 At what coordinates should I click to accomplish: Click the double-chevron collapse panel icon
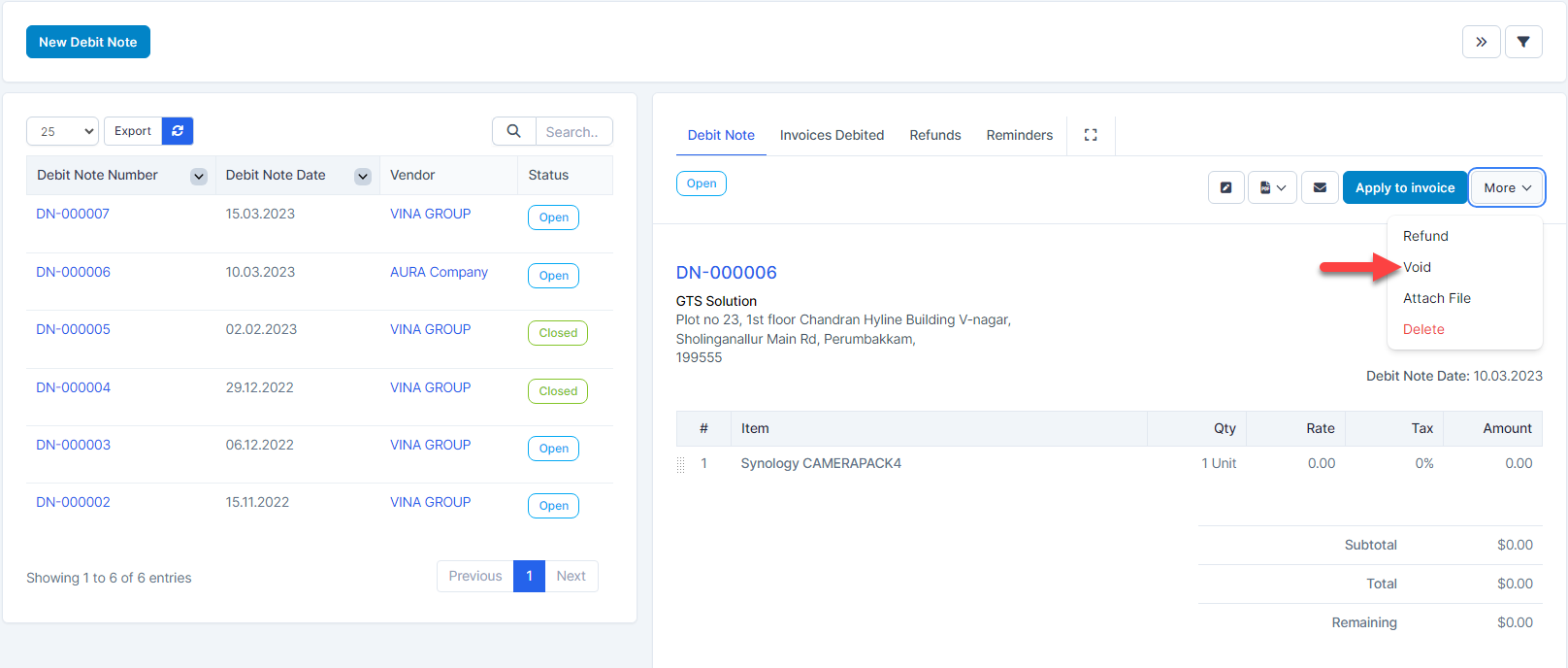pos(1481,42)
